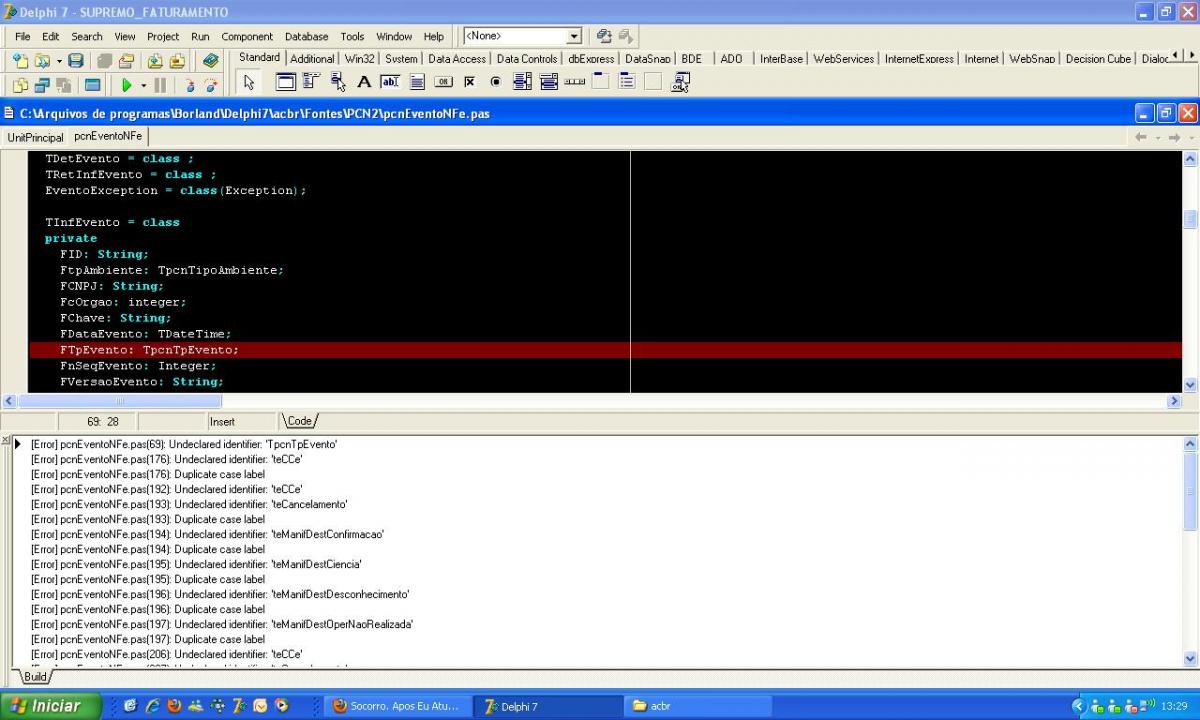This screenshot has width=1200, height=720.
Task: Select the CheckBox component icon
Action: pos(470,83)
